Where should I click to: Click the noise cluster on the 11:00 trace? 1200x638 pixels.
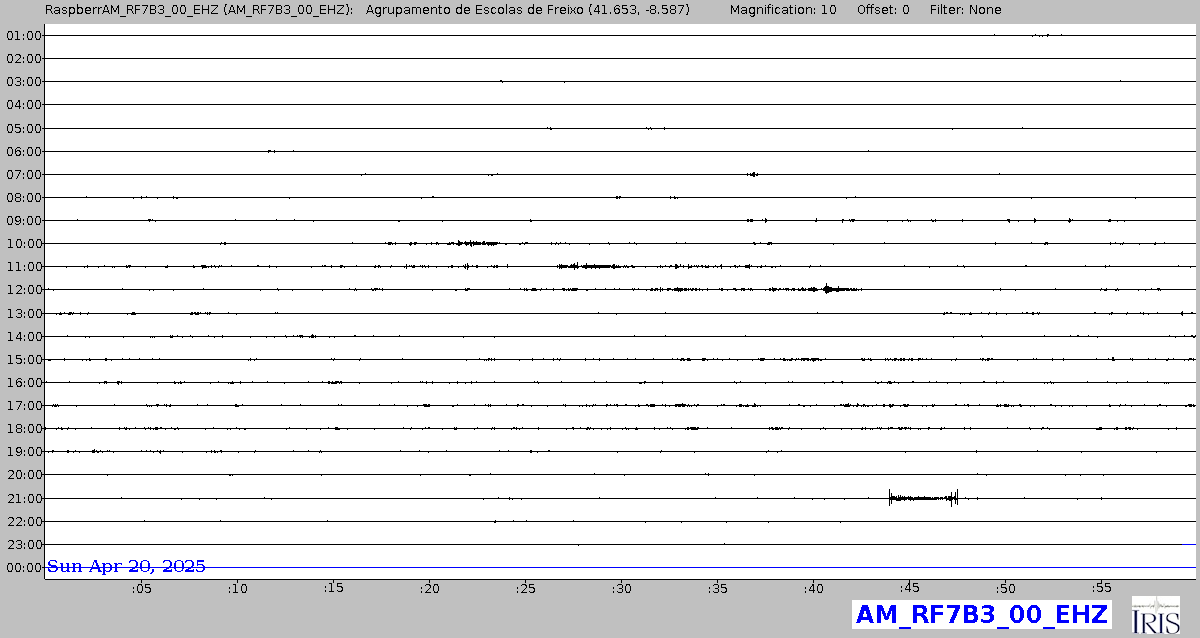pos(590,266)
